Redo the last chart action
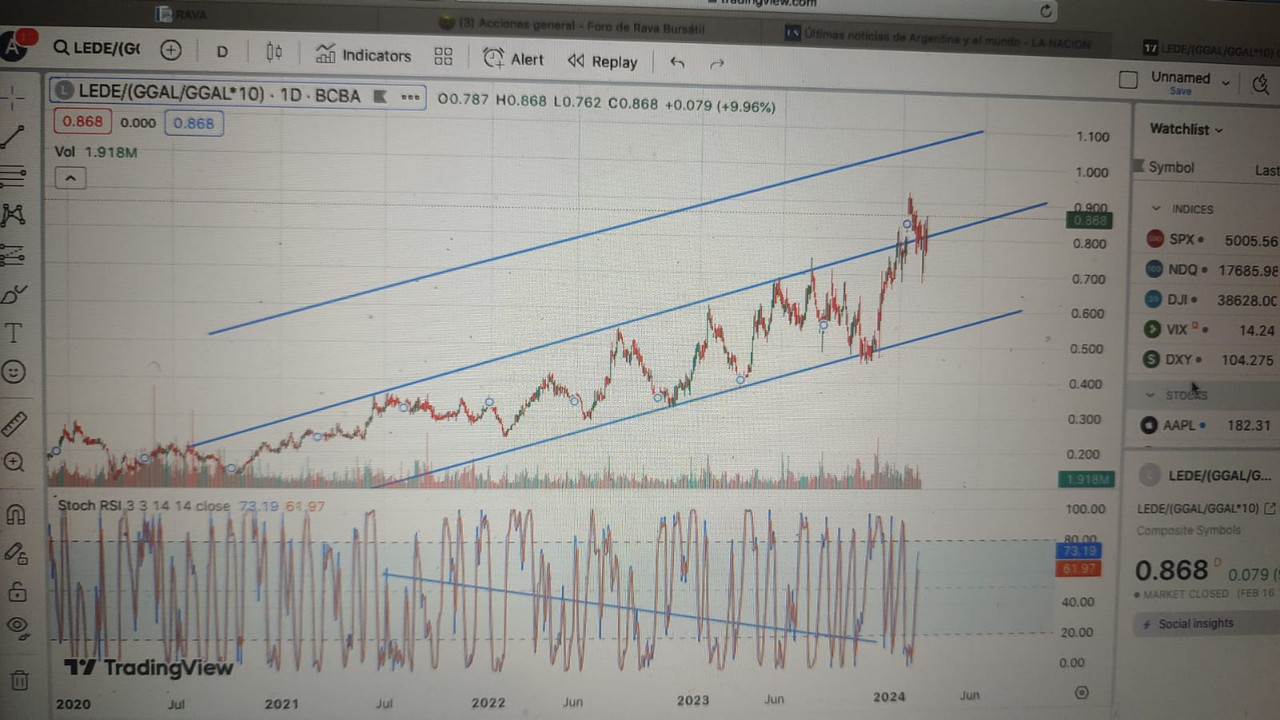The image size is (1280, 720). [x=716, y=64]
